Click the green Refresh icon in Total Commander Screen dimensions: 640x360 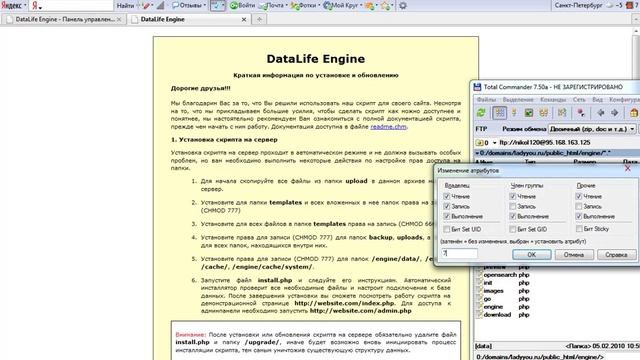tap(481, 113)
